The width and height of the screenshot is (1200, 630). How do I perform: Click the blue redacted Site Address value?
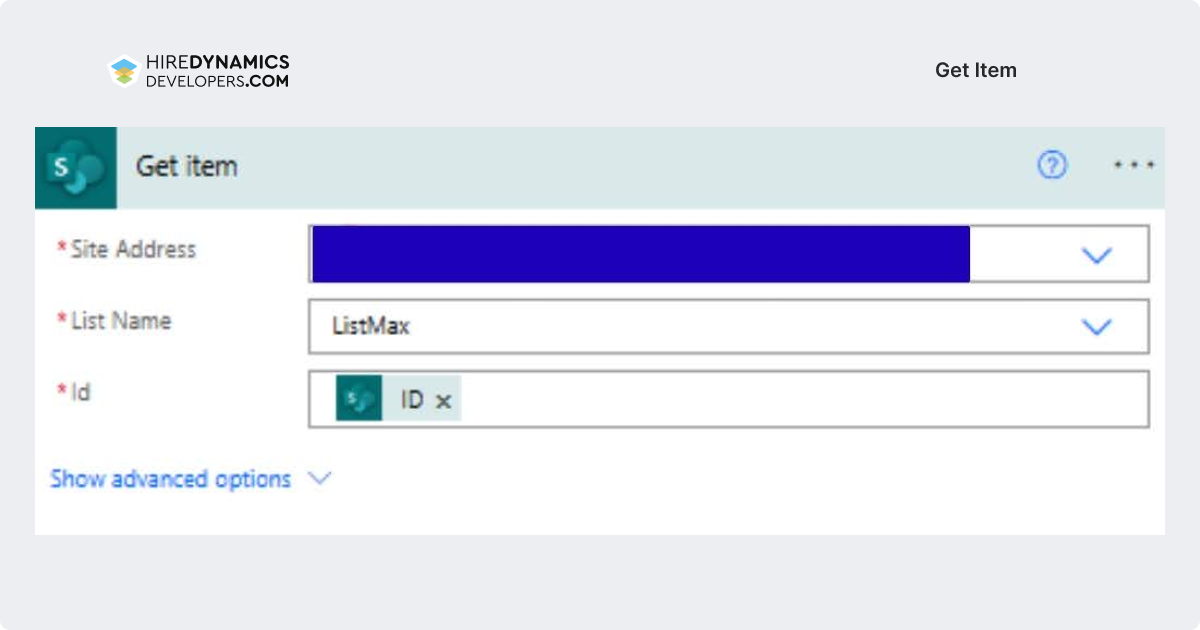(x=641, y=254)
